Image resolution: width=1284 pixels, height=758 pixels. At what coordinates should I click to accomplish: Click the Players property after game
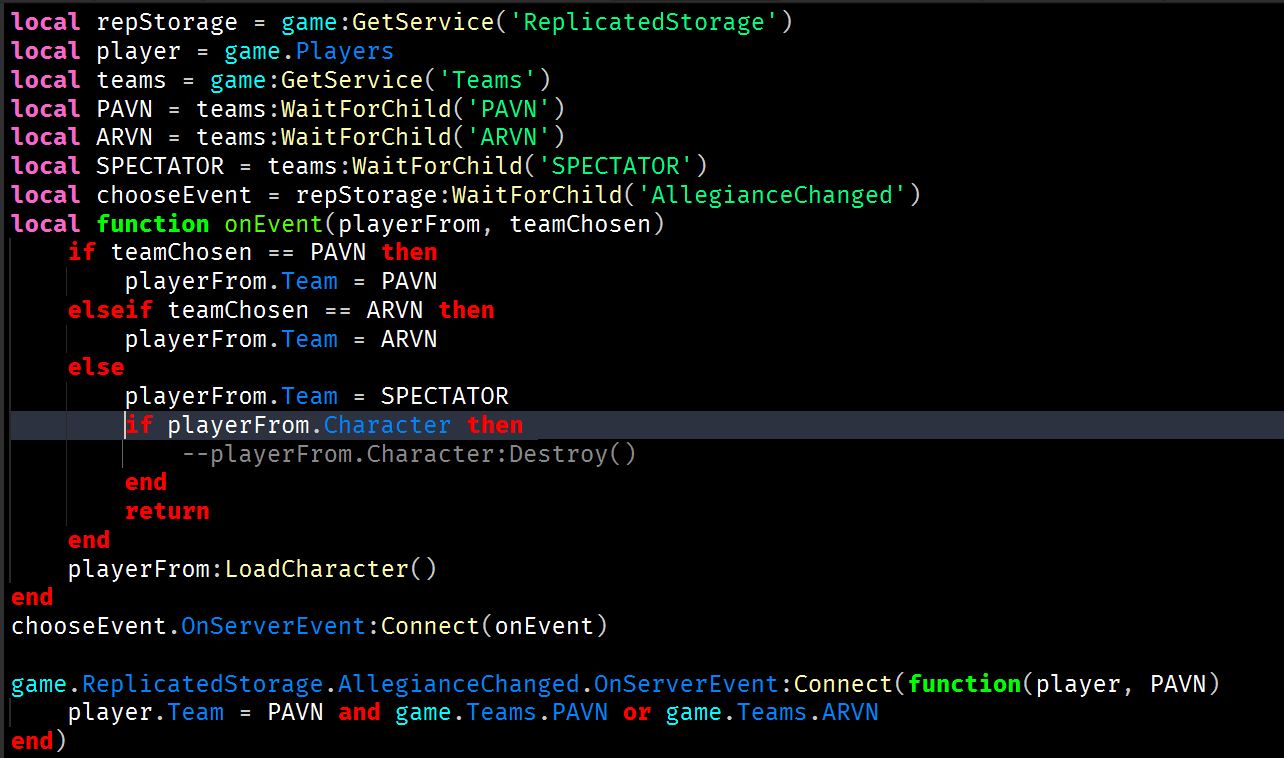(345, 51)
